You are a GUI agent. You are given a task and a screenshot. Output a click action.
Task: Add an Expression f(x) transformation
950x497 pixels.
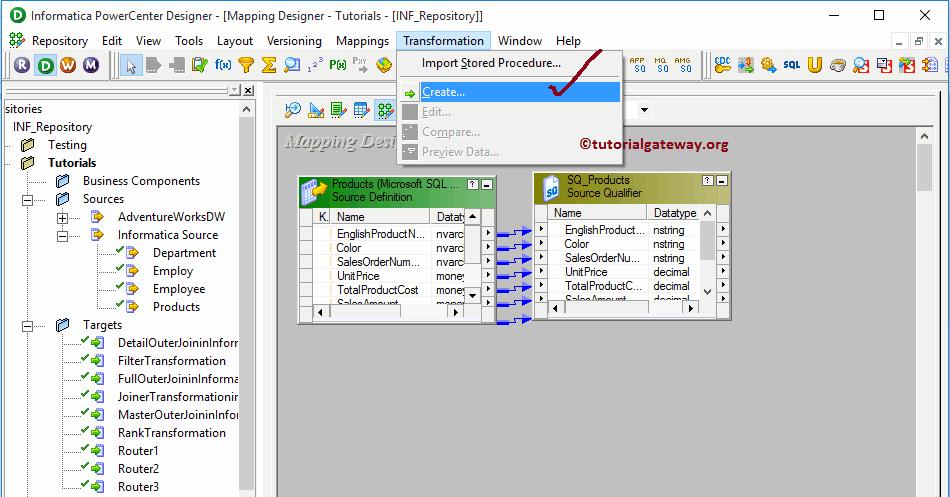click(x=223, y=65)
